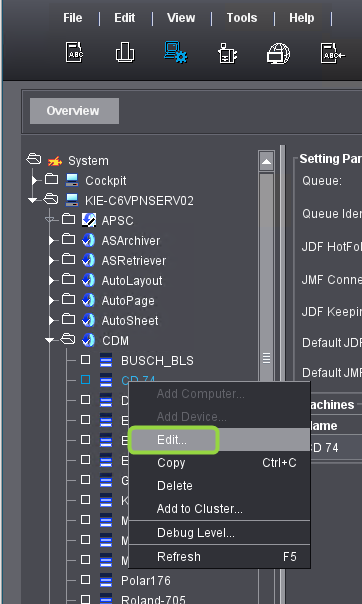Click the APSC service icon
This screenshot has height=604, width=362.
pyautogui.click(x=89, y=220)
